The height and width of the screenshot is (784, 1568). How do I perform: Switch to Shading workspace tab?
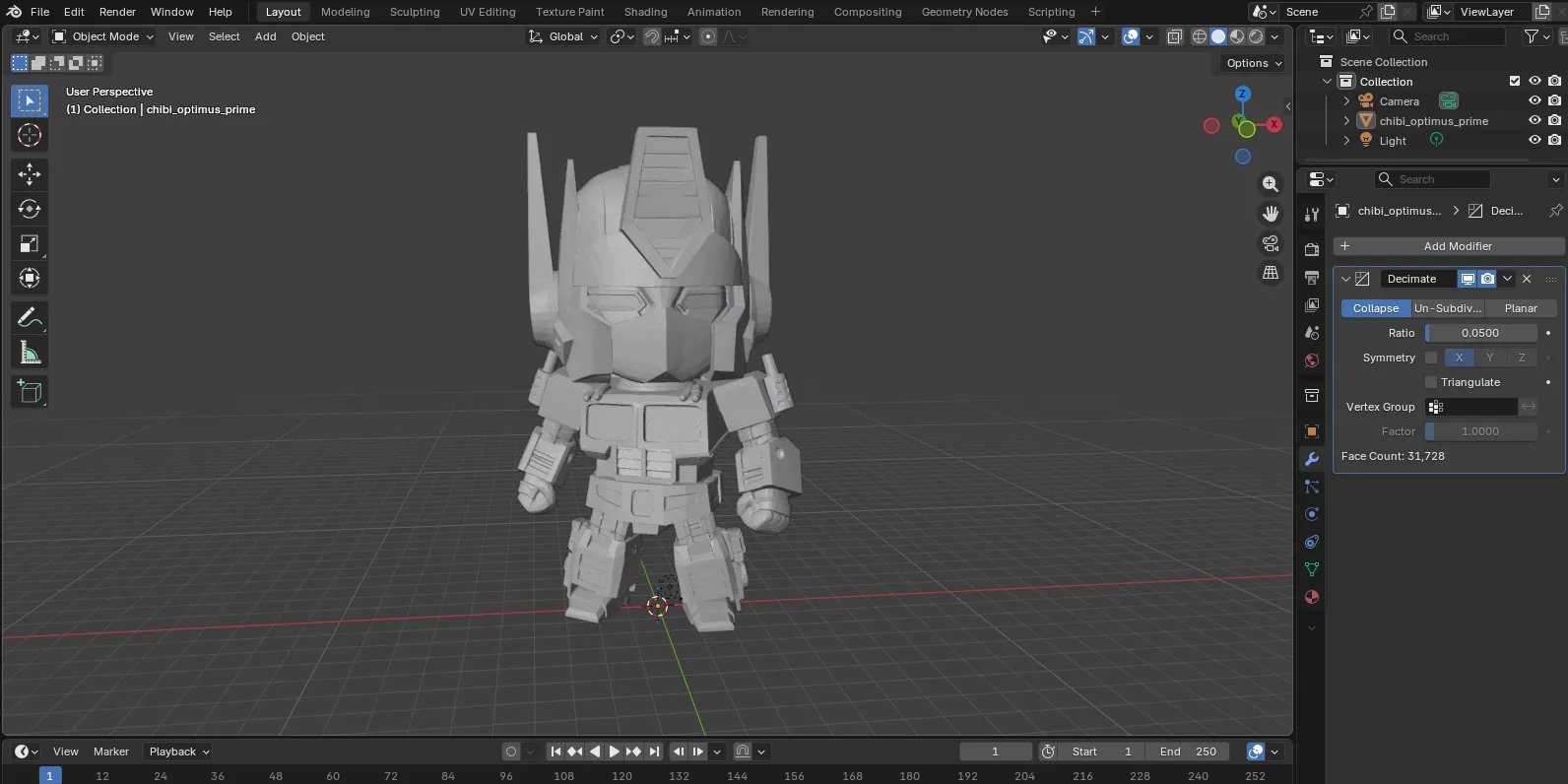click(645, 12)
